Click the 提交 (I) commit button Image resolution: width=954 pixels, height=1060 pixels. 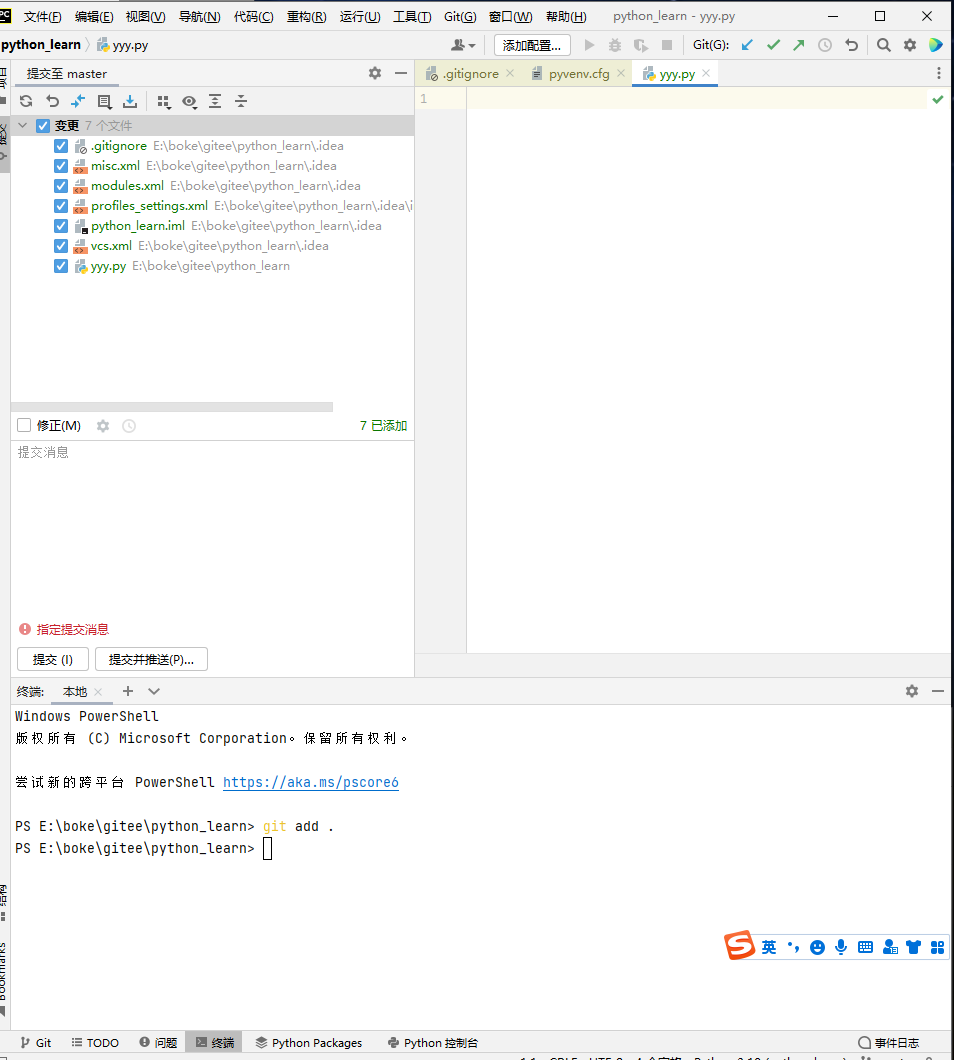(x=53, y=659)
